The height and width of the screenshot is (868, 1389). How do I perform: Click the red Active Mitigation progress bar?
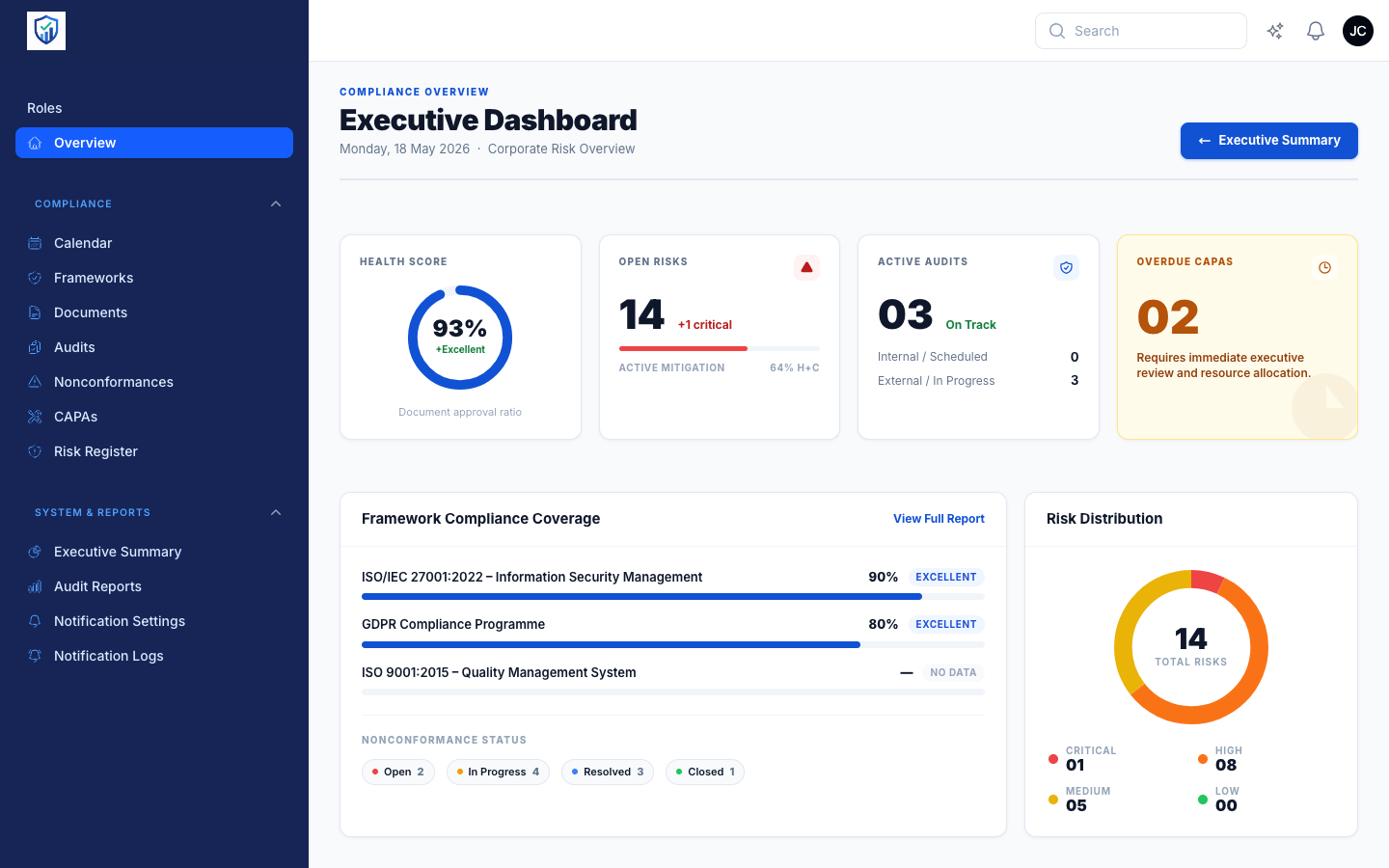720,348
